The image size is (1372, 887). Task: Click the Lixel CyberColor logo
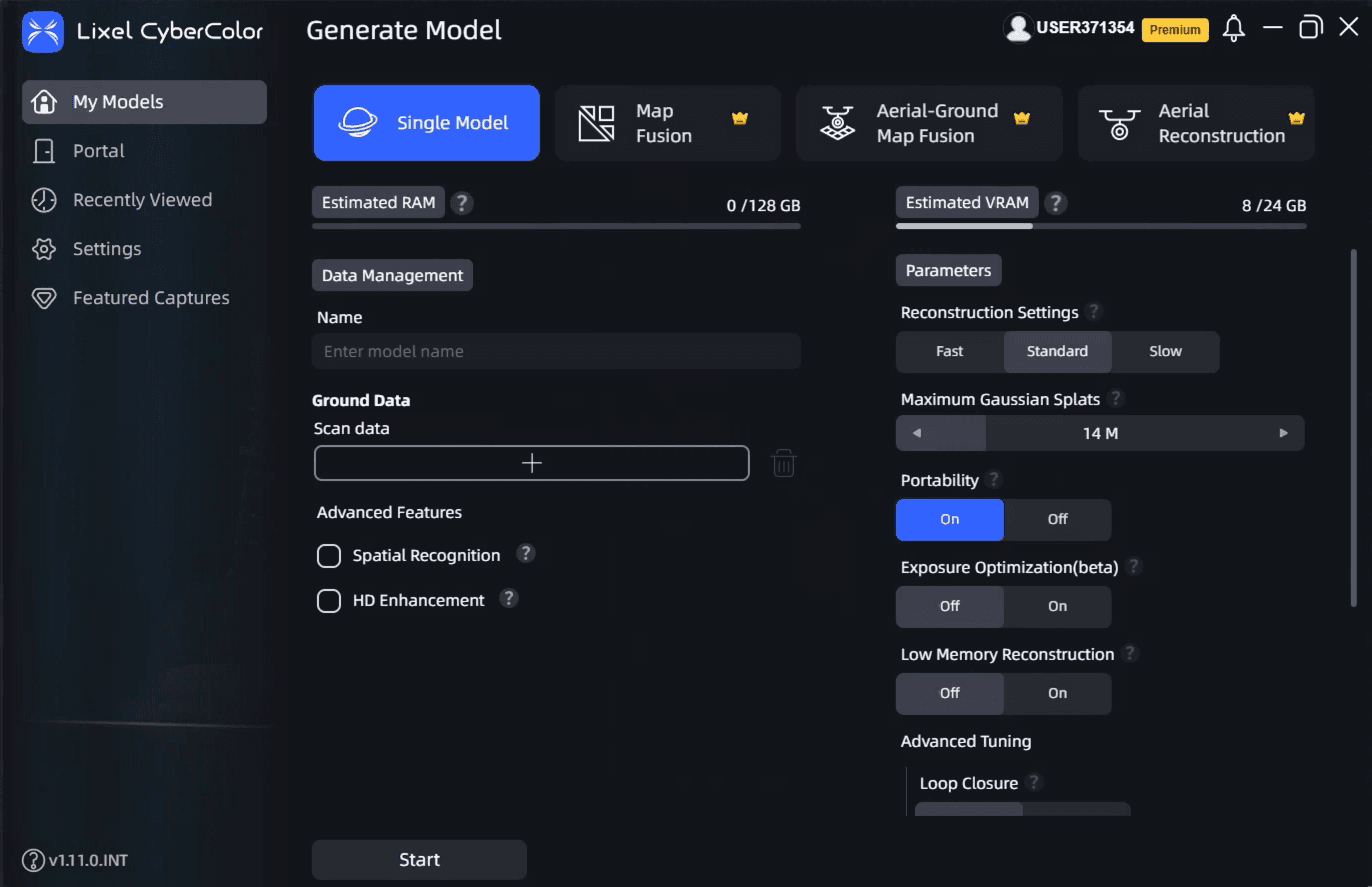tap(43, 31)
